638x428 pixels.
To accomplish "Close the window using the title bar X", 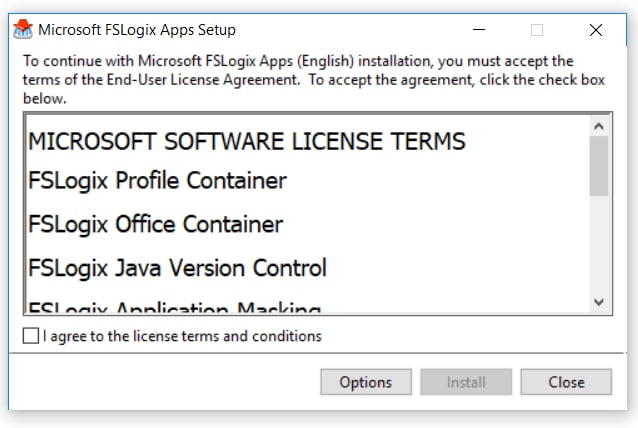I will (596, 30).
